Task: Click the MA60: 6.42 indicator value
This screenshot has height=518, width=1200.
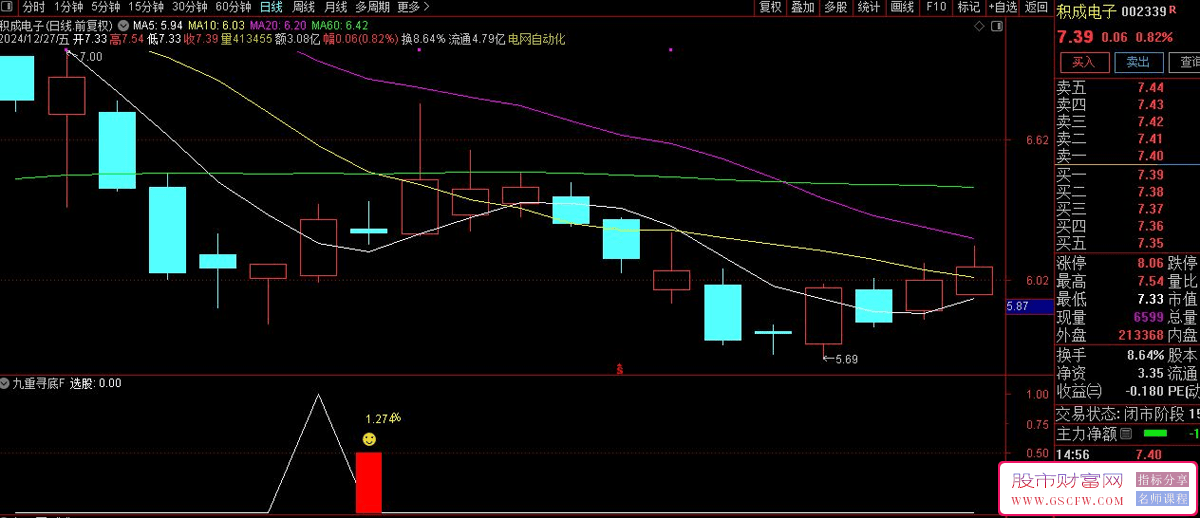Action: point(339,24)
